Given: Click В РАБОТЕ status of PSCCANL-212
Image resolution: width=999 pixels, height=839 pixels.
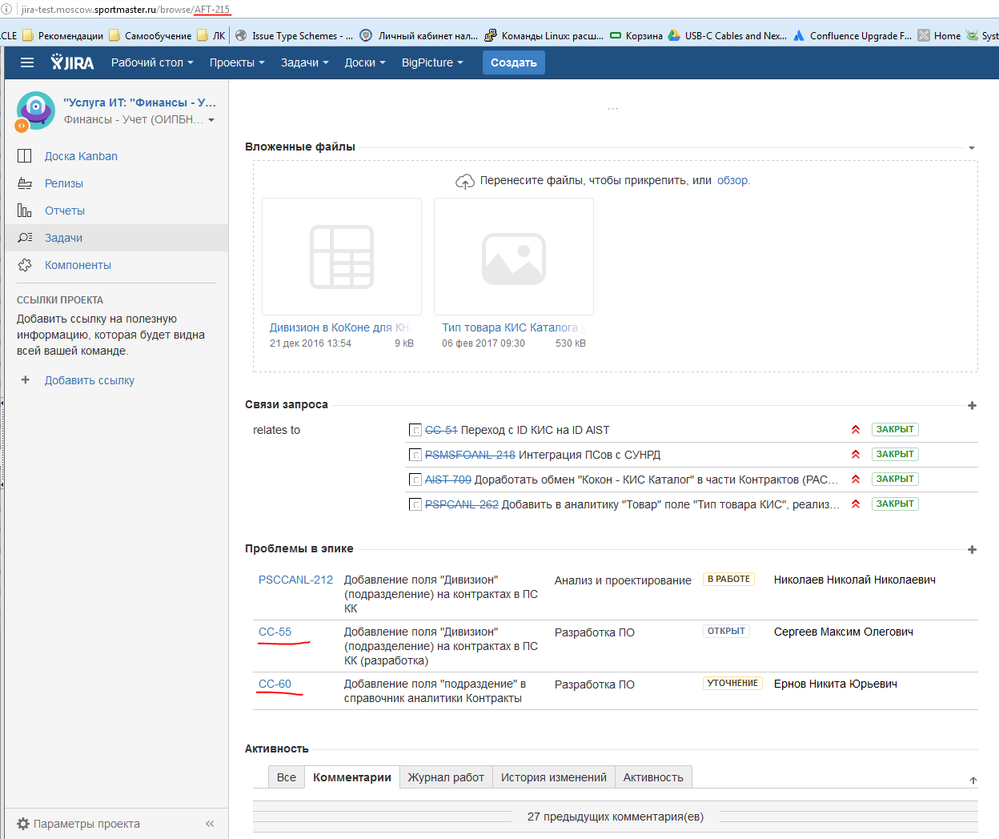Looking at the screenshot, I should coord(728,579).
